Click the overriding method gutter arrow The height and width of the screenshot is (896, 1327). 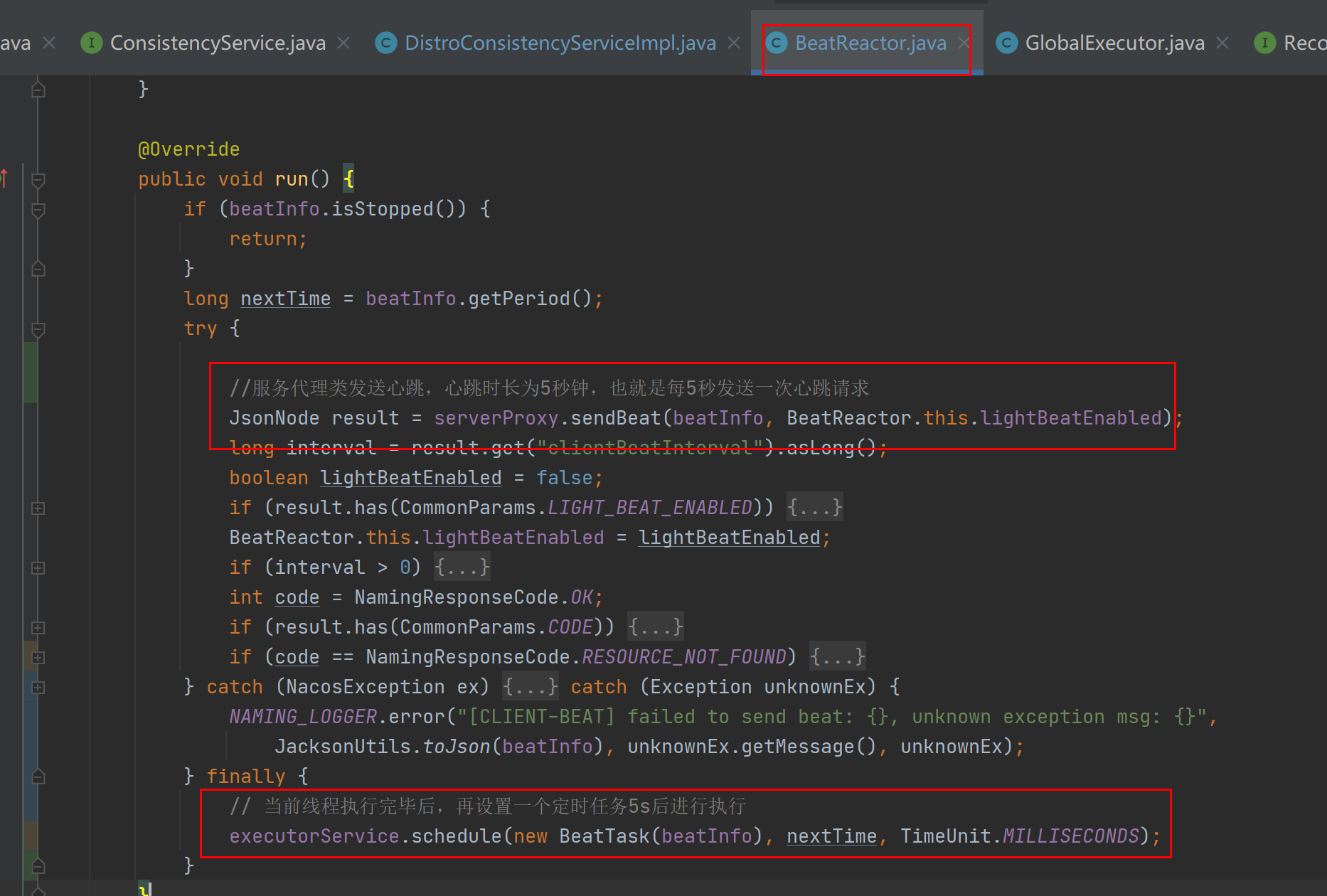(x=4, y=178)
